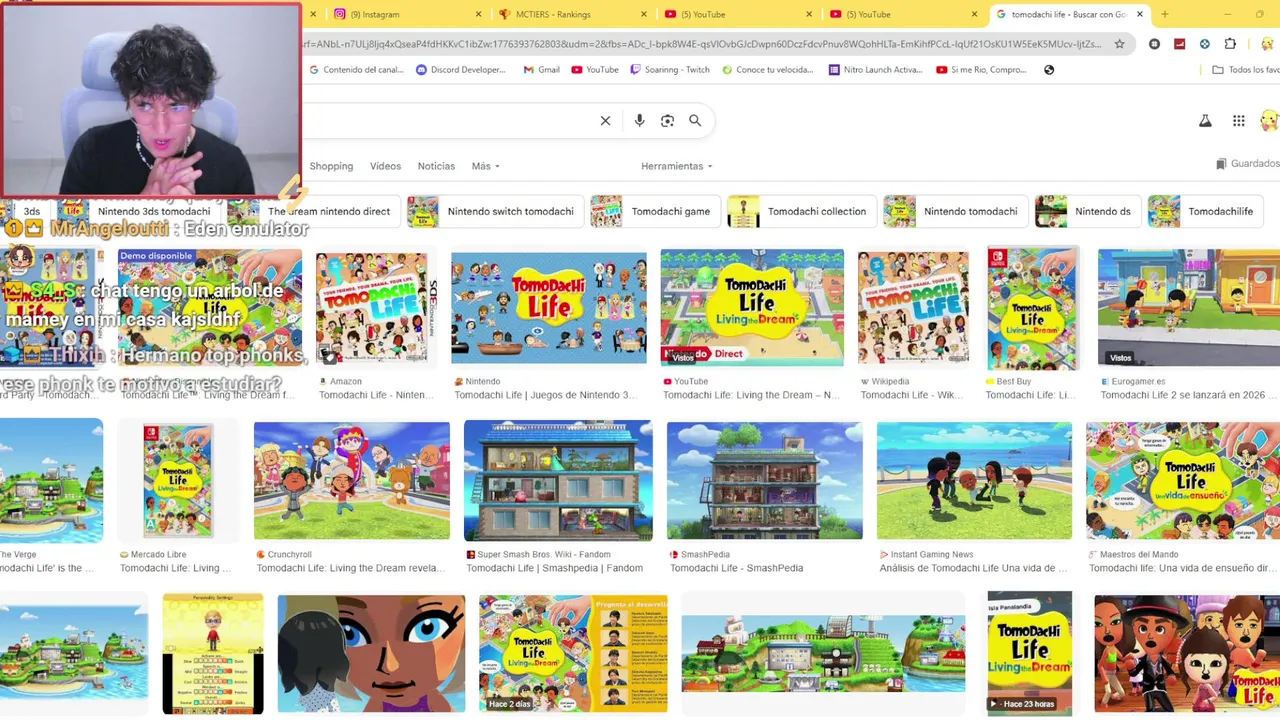The width and height of the screenshot is (1280, 720).
Task: Open a new browser tab
Action: (x=1164, y=14)
